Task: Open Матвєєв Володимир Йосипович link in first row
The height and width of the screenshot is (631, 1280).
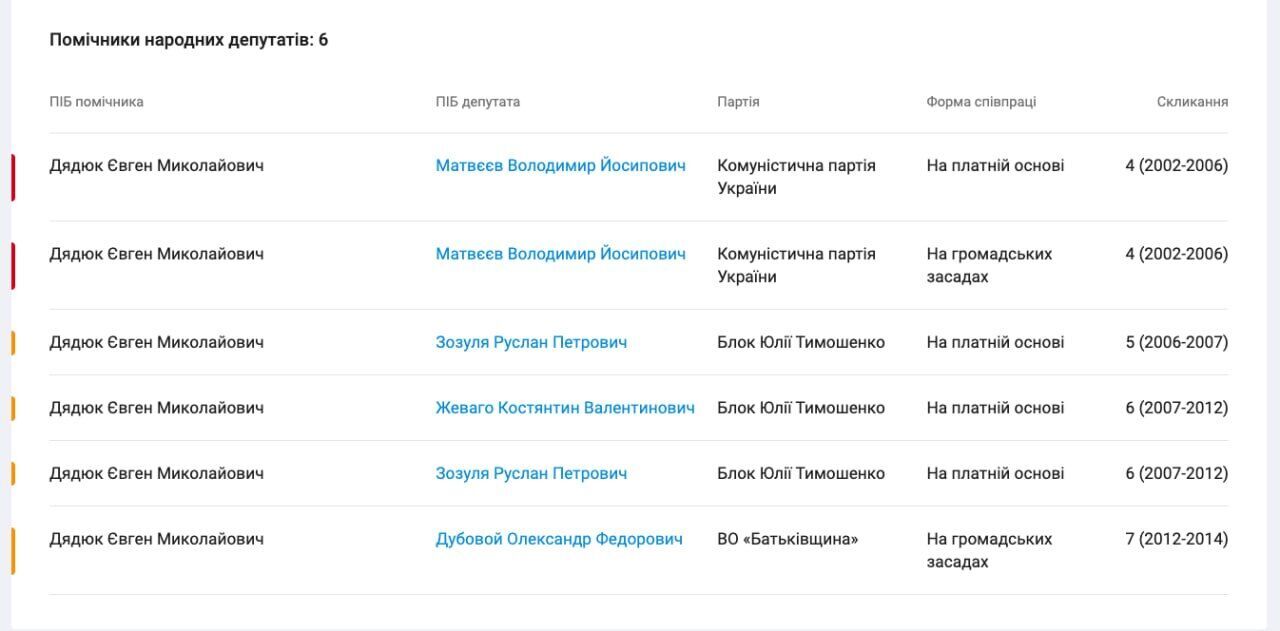Action: click(x=561, y=166)
